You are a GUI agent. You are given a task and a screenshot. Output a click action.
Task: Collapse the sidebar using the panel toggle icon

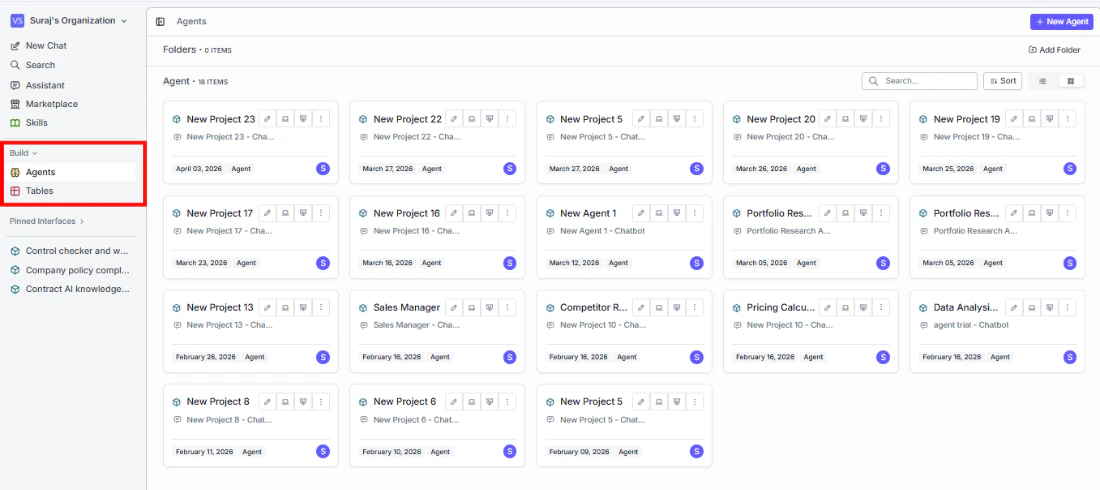[x=161, y=22]
